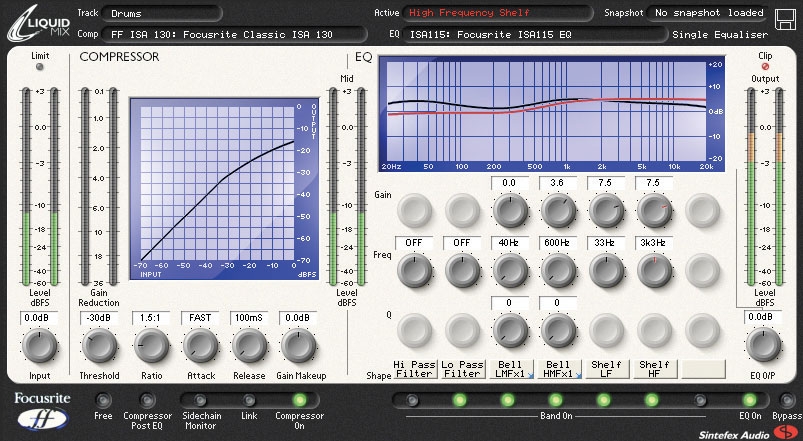This screenshot has height=441, width=803.
Task: Click the compressor transfer curve graph
Action: point(224,188)
